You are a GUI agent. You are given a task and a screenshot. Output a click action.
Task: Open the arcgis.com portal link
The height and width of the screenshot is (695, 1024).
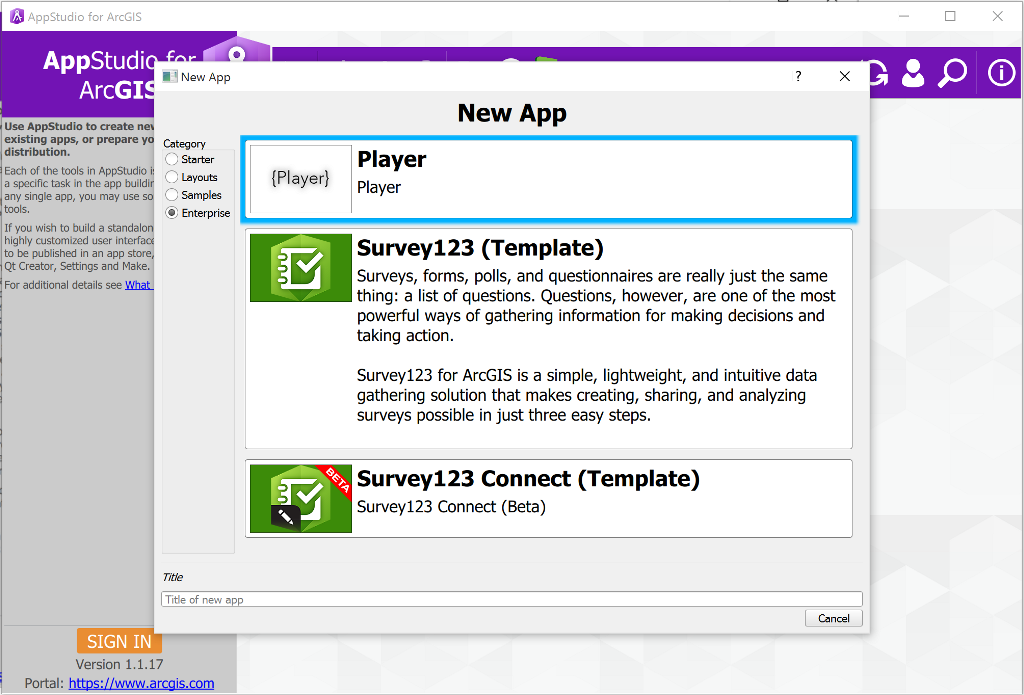pos(141,683)
